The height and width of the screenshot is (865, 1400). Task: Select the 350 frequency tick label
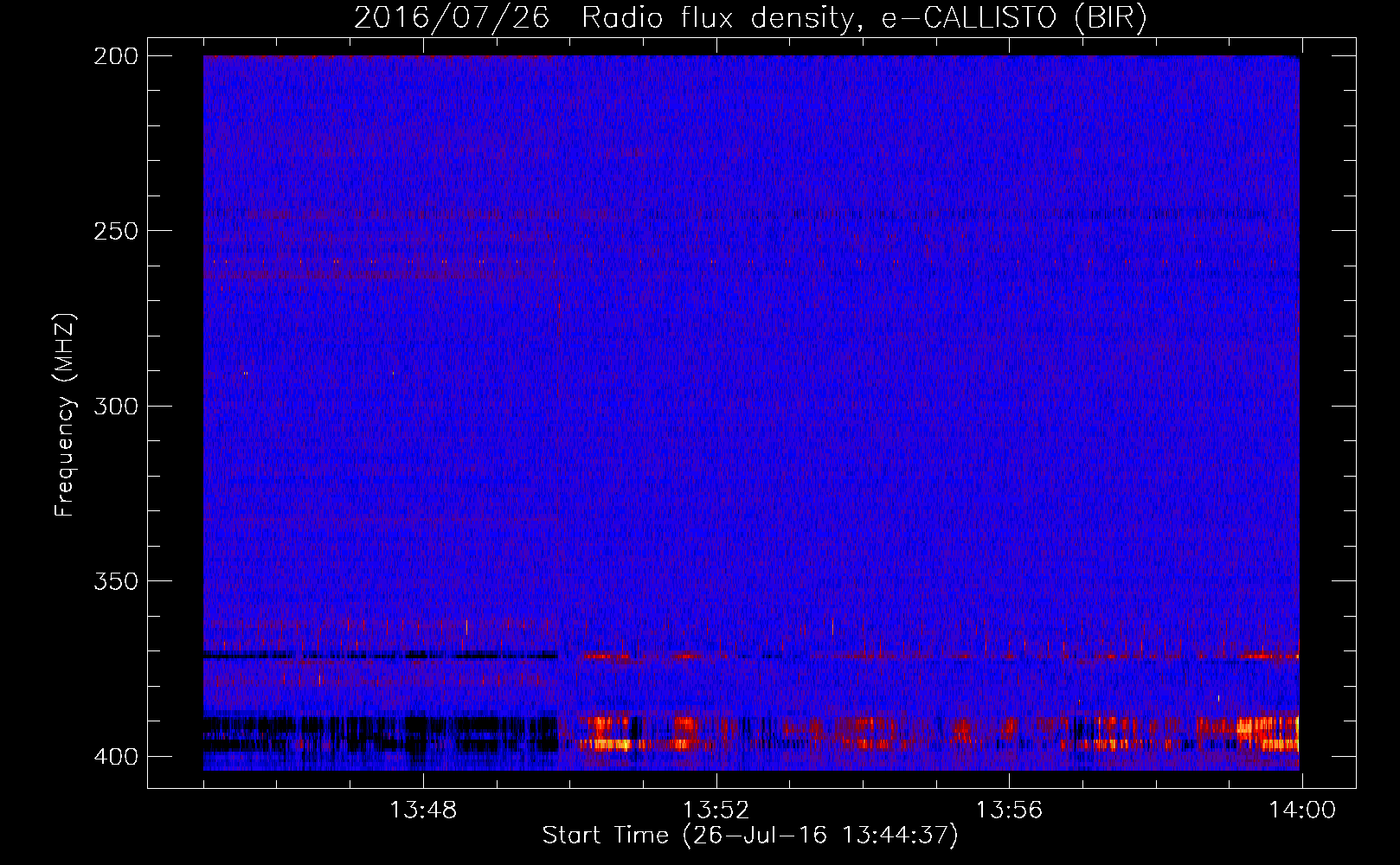115,581
